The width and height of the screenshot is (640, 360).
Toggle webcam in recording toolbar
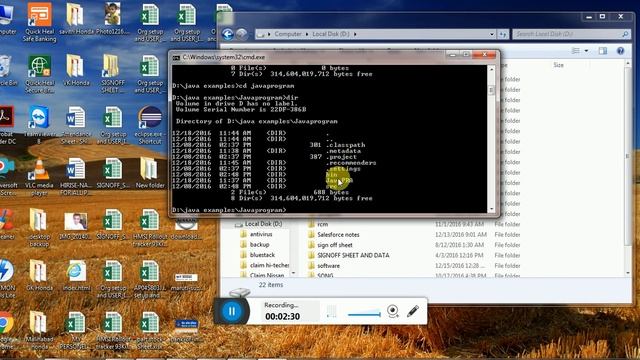[393, 311]
